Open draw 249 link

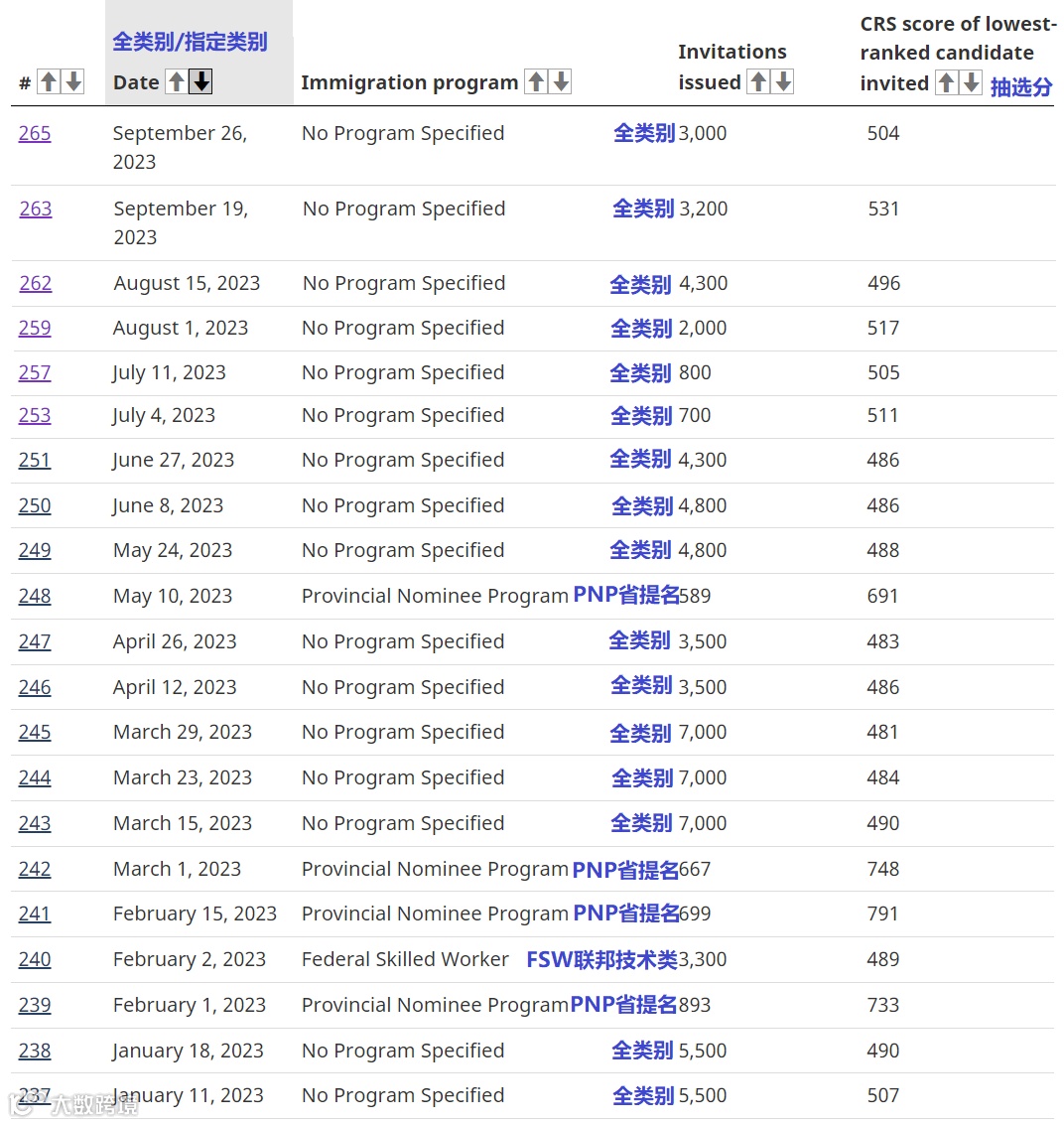pyautogui.click(x=35, y=550)
